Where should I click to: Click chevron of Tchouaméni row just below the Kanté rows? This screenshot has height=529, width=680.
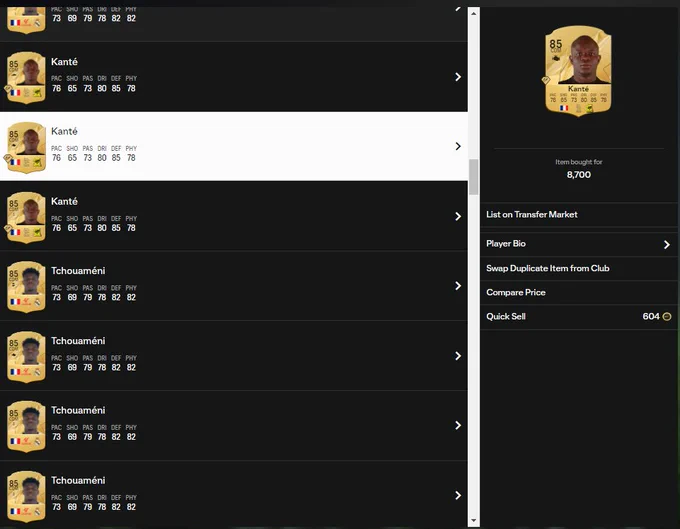click(x=458, y=286)
